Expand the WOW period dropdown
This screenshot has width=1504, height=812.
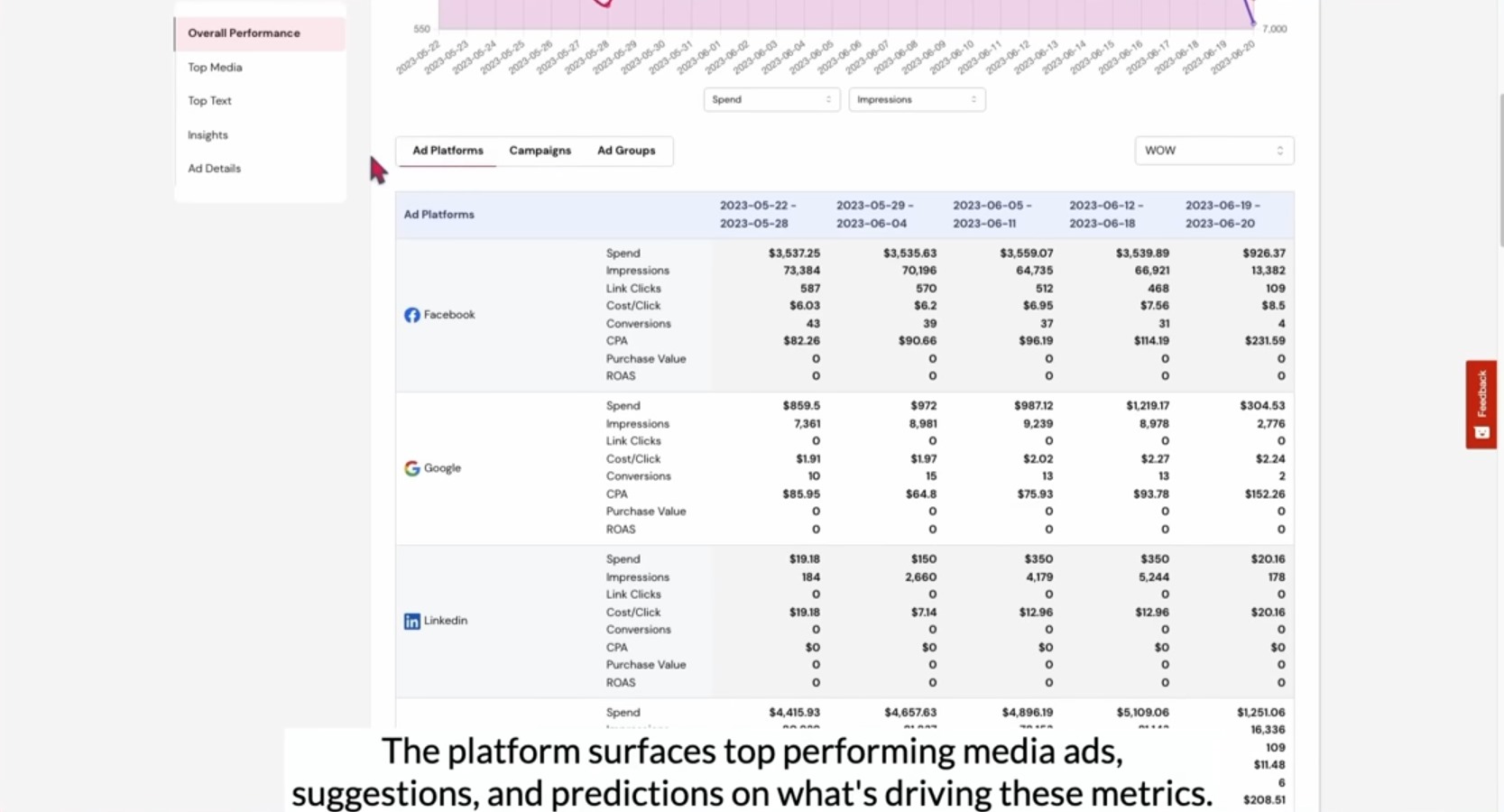pos(1213,151)
